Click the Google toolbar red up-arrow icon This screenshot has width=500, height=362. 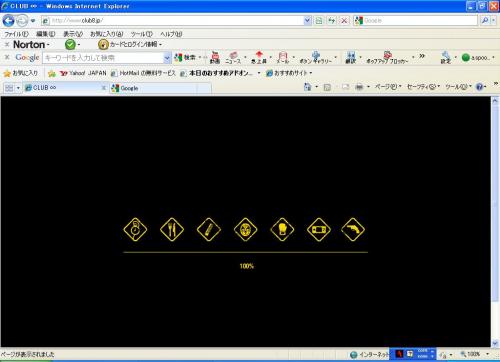(259, 57)
